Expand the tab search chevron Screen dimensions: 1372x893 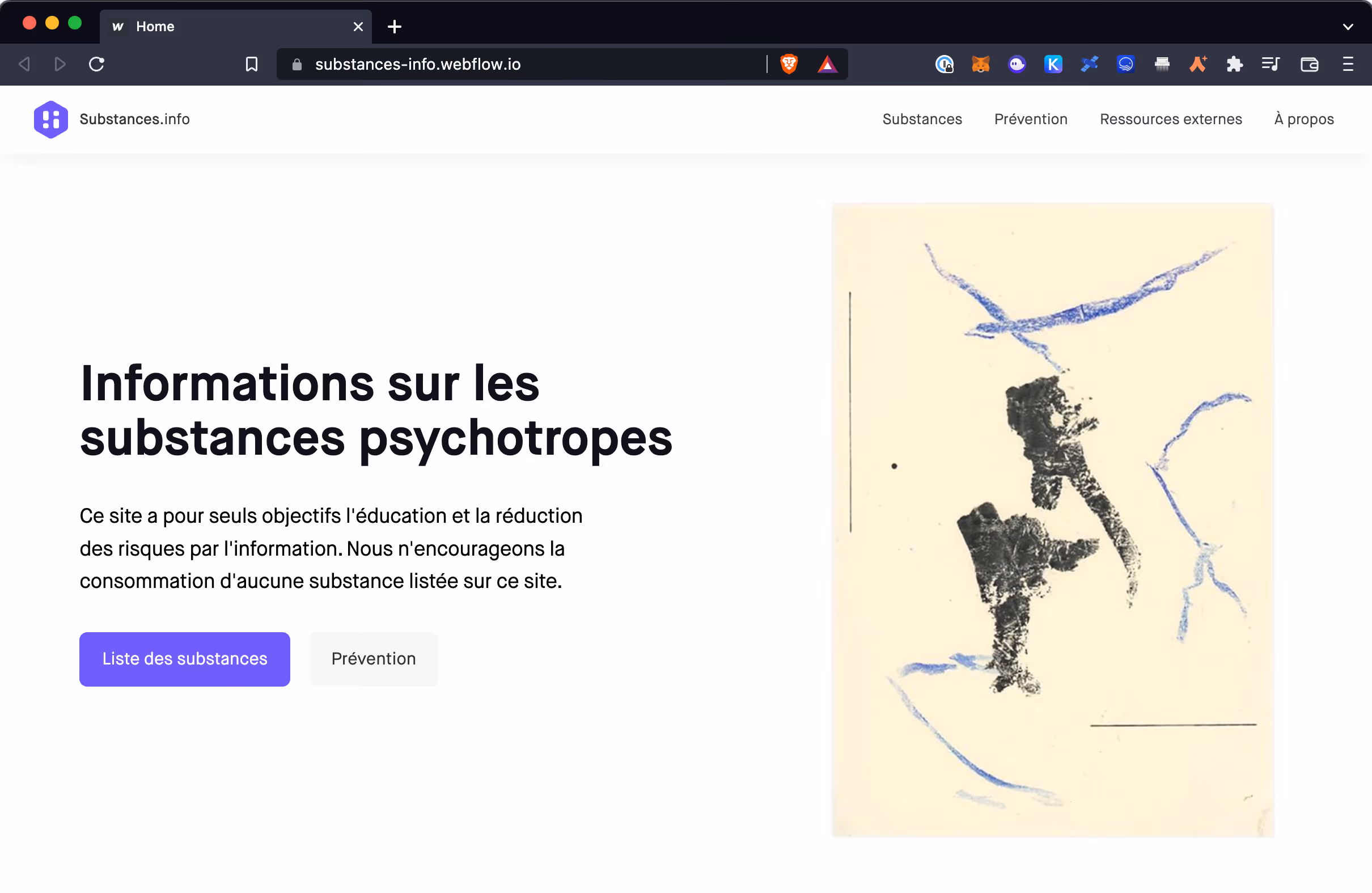1348,27
